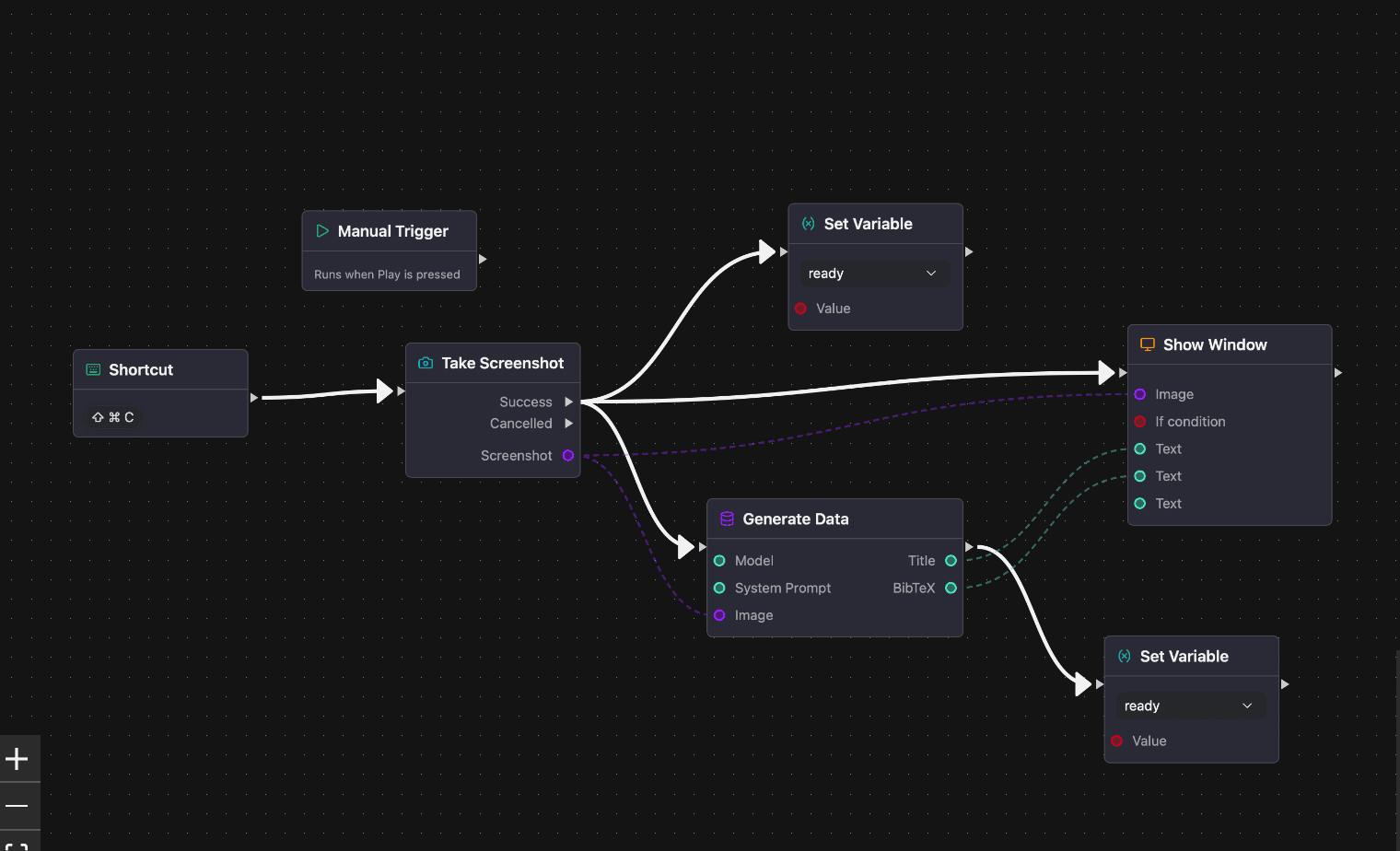Click the Shortcut node keyboard icon
Screen dimensions: 1400x851
click(93, 369)
